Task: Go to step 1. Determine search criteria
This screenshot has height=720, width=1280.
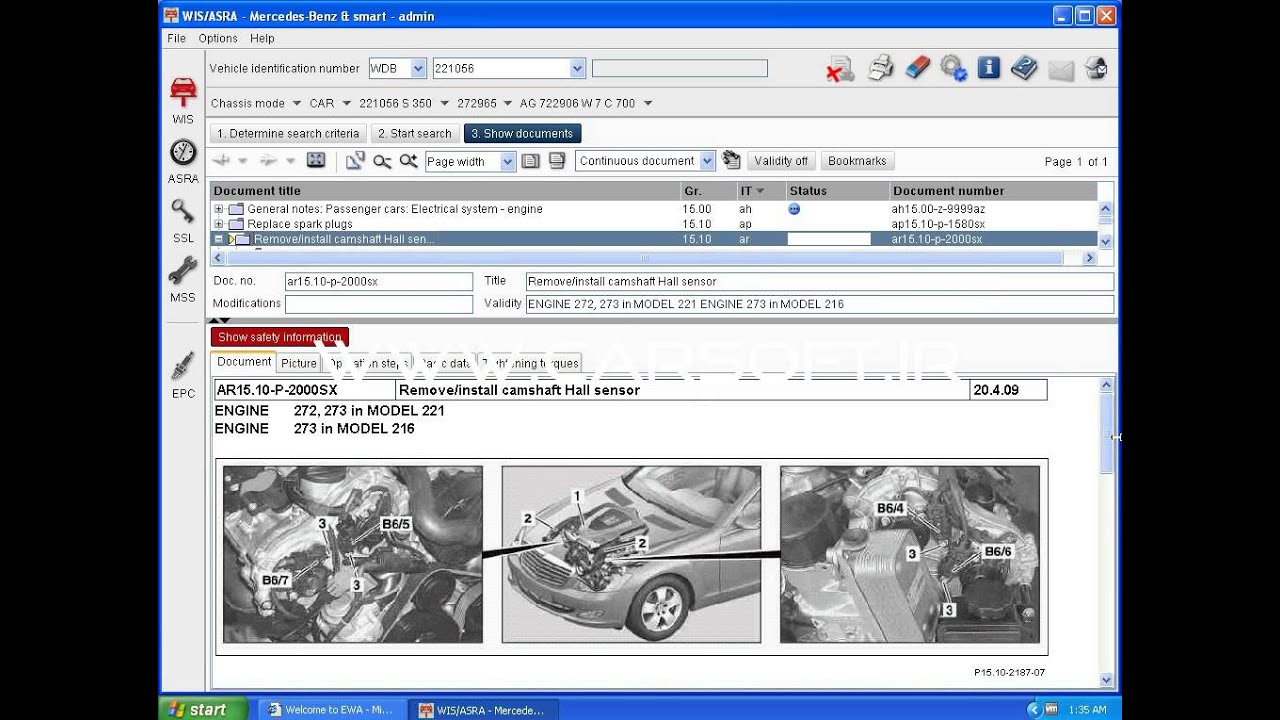Action: point(288,133)
